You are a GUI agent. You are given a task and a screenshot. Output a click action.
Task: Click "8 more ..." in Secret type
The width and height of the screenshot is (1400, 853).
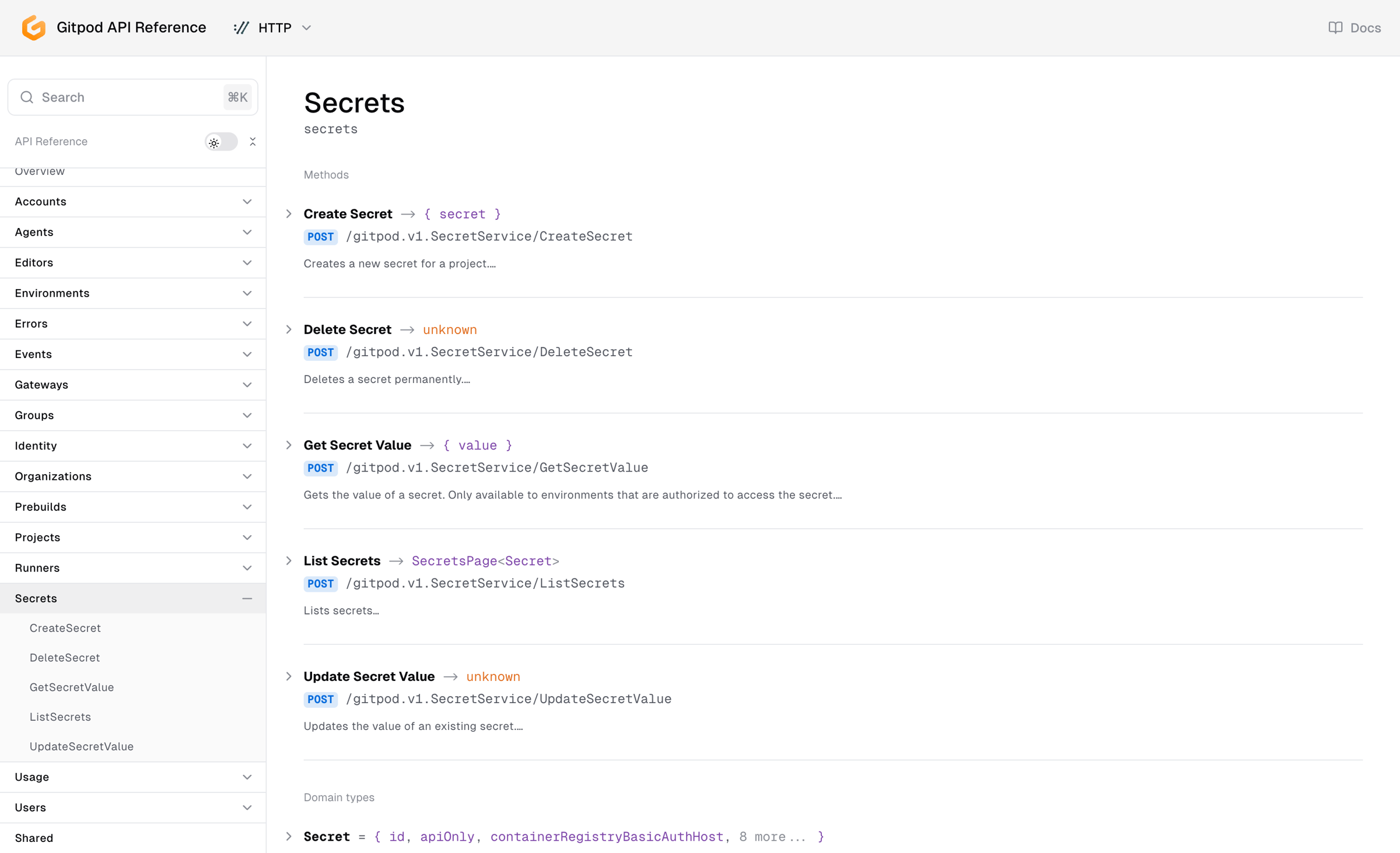pos(772,837)
